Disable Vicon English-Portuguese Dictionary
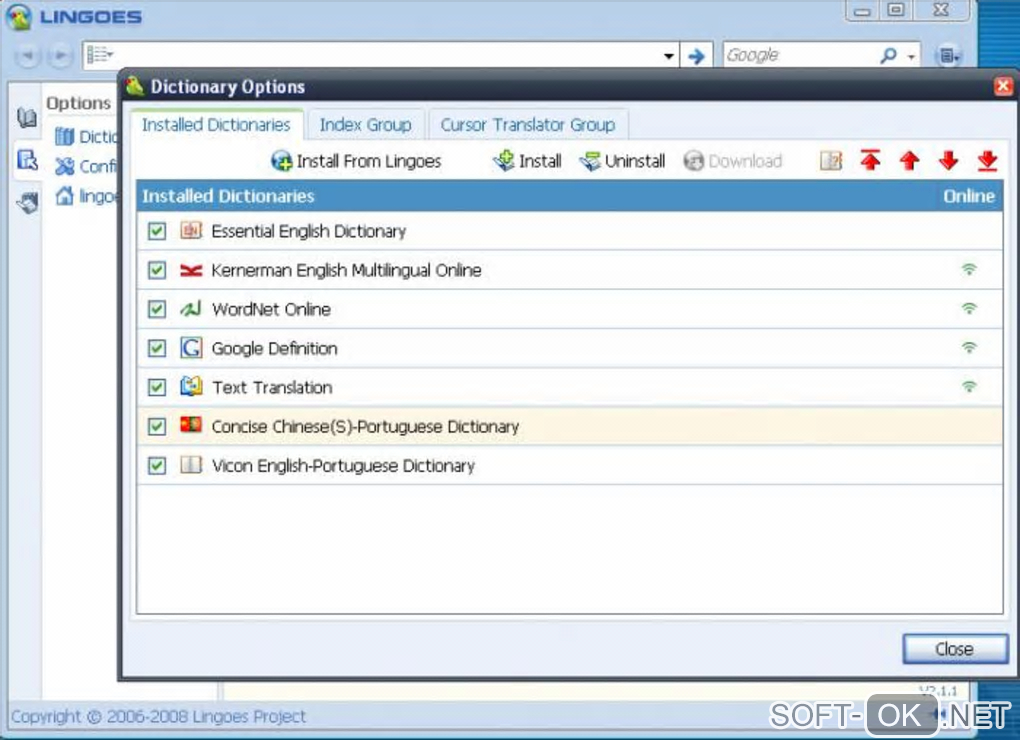1020x740 pixels. (x=157, y=465)
